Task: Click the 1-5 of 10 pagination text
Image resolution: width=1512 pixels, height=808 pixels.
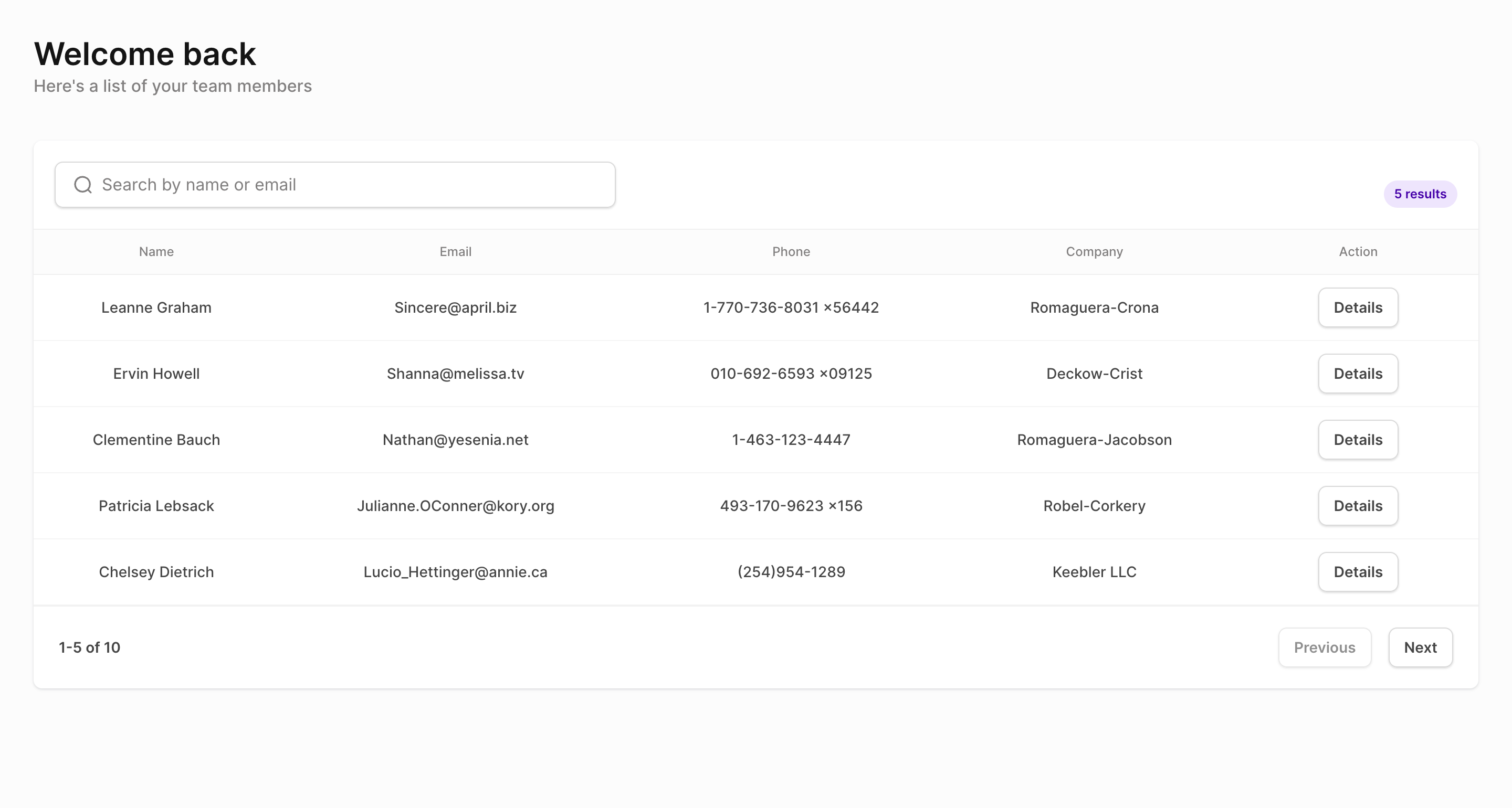Action: point(89,647)
